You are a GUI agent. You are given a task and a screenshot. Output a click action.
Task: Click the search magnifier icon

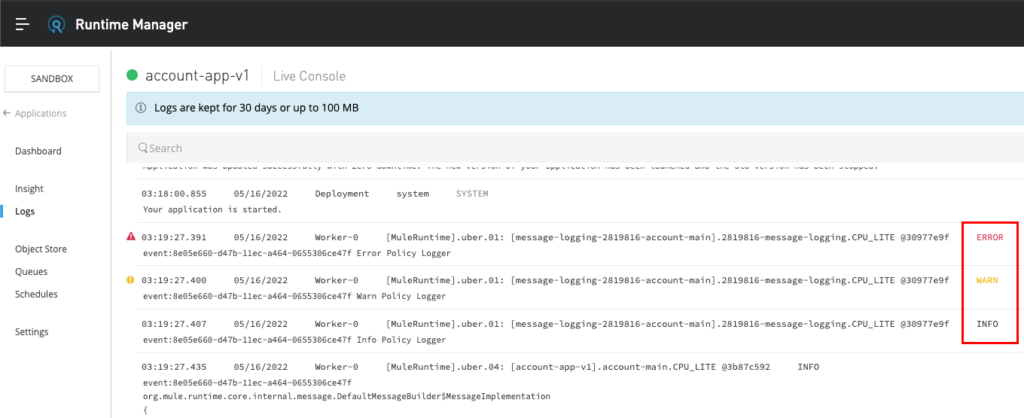click(x=143, y=148)
